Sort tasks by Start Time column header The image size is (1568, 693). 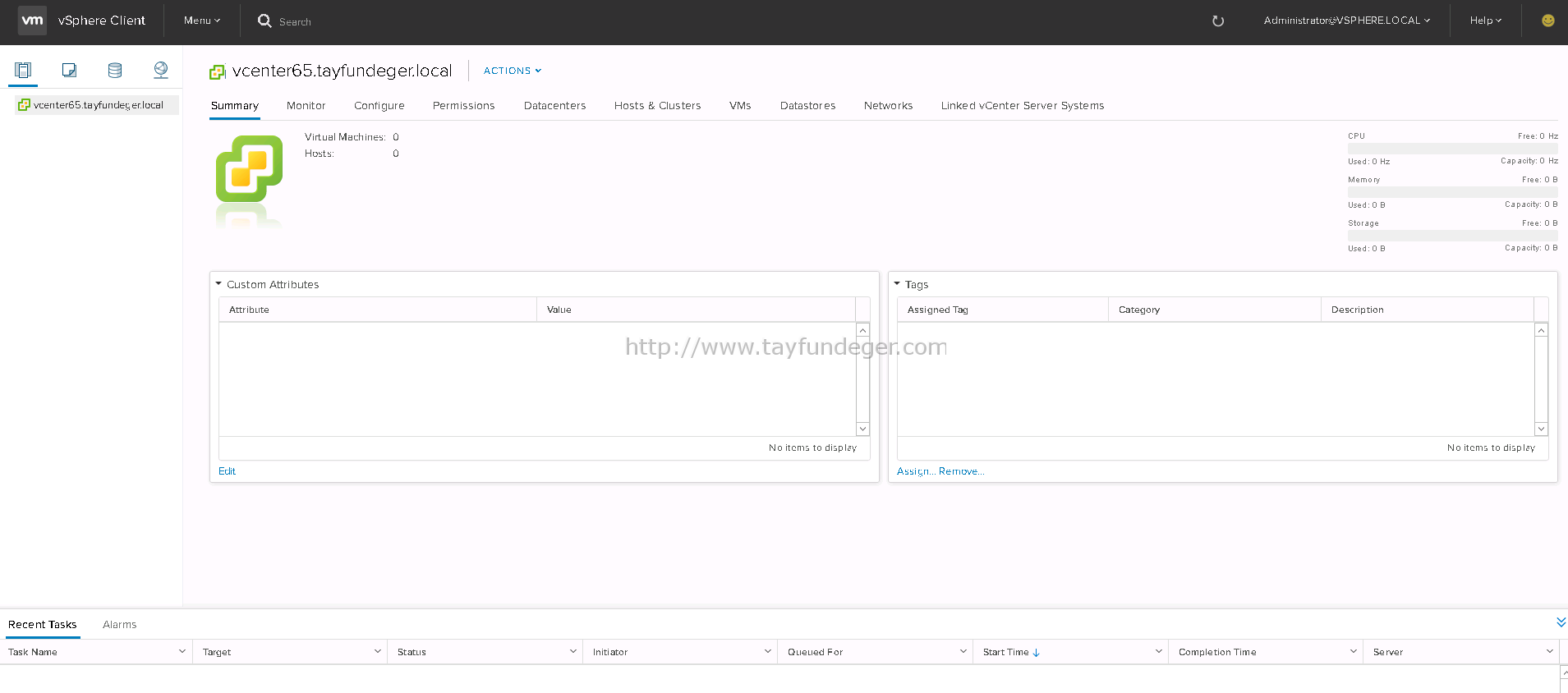[1005, 652]
